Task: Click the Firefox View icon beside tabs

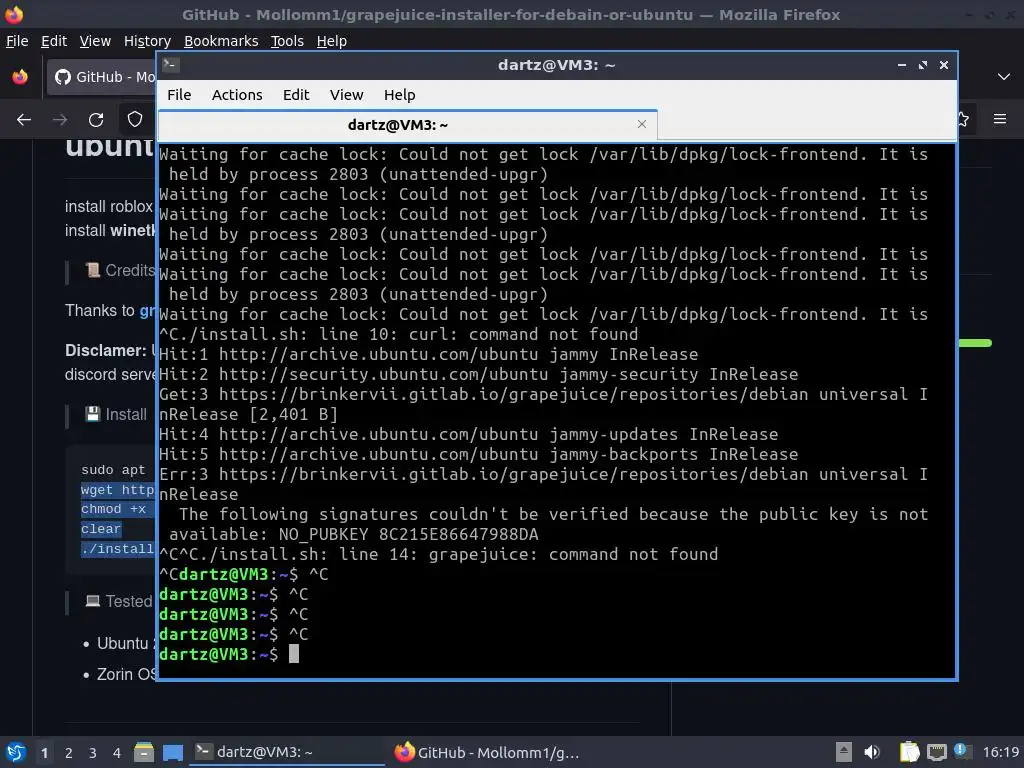Action: [x=20, y=77]
